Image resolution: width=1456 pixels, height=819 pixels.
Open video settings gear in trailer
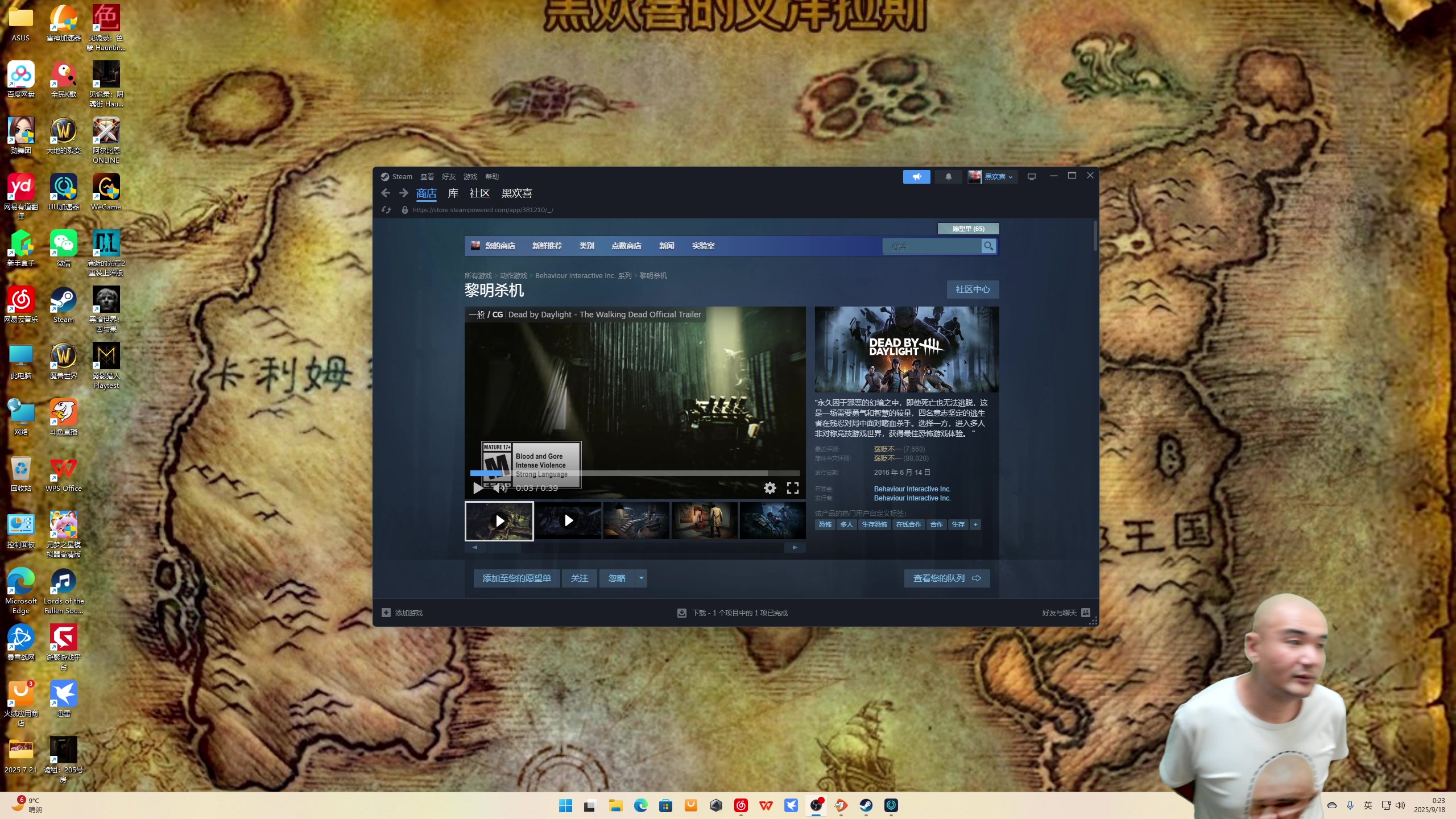coord(770,488)
